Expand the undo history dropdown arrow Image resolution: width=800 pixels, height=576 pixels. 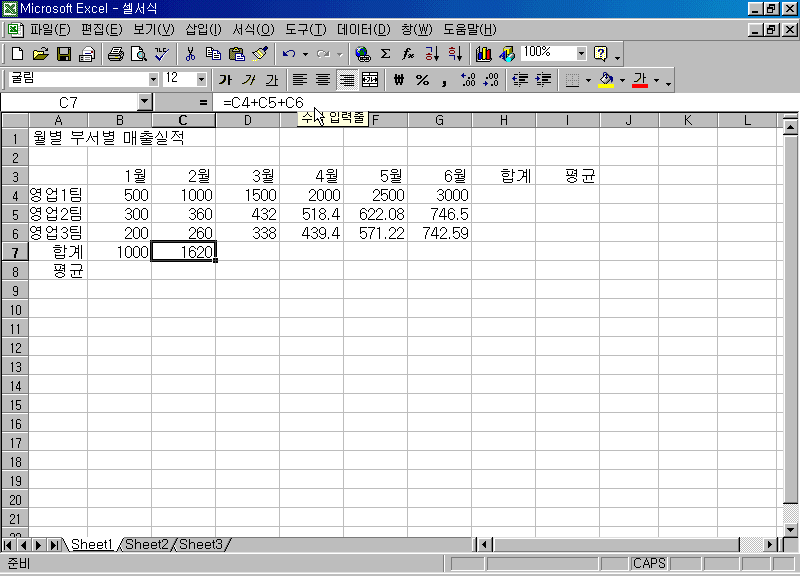[305, 54]
